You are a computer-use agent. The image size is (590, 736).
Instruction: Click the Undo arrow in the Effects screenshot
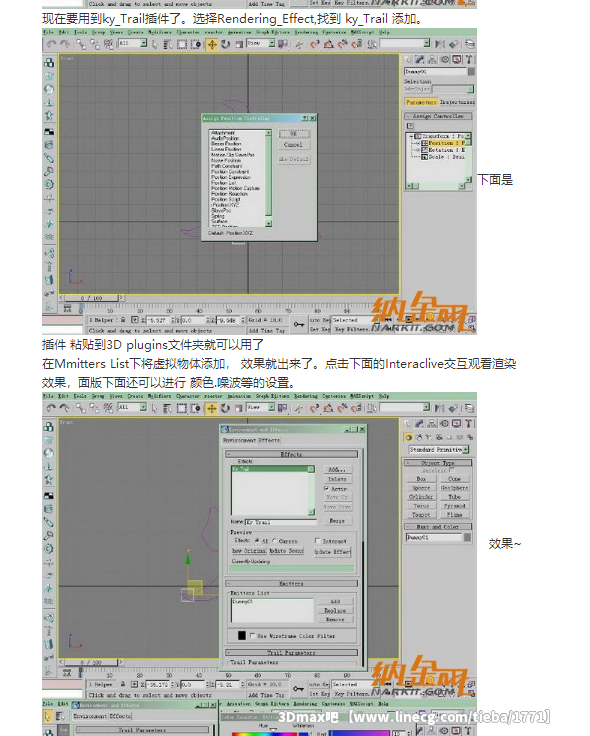[x=52, y=408]
